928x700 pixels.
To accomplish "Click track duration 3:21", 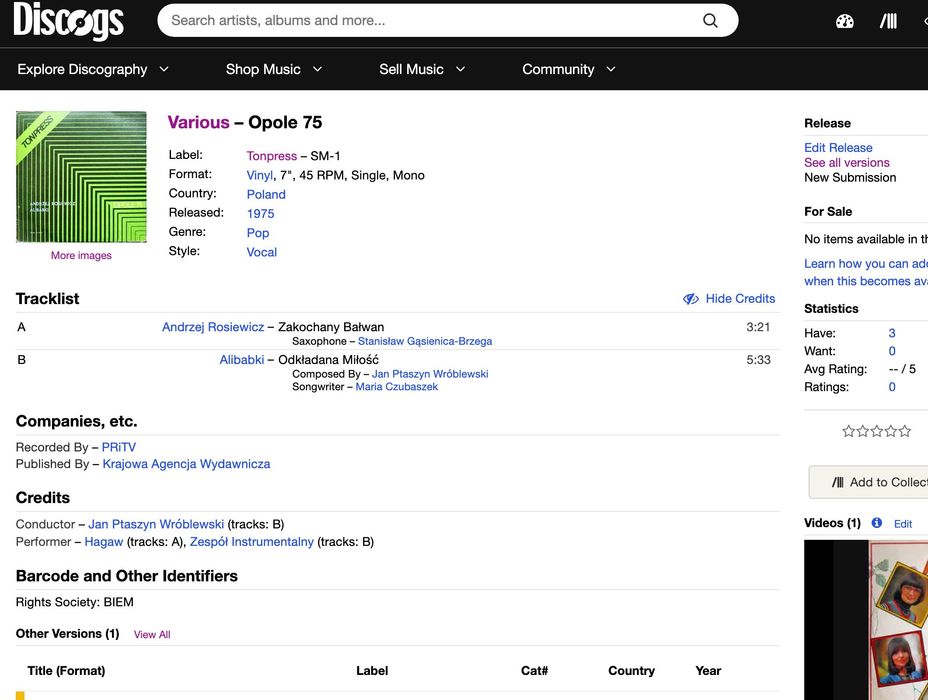I will pyautogui.click(x=758, y=327).
